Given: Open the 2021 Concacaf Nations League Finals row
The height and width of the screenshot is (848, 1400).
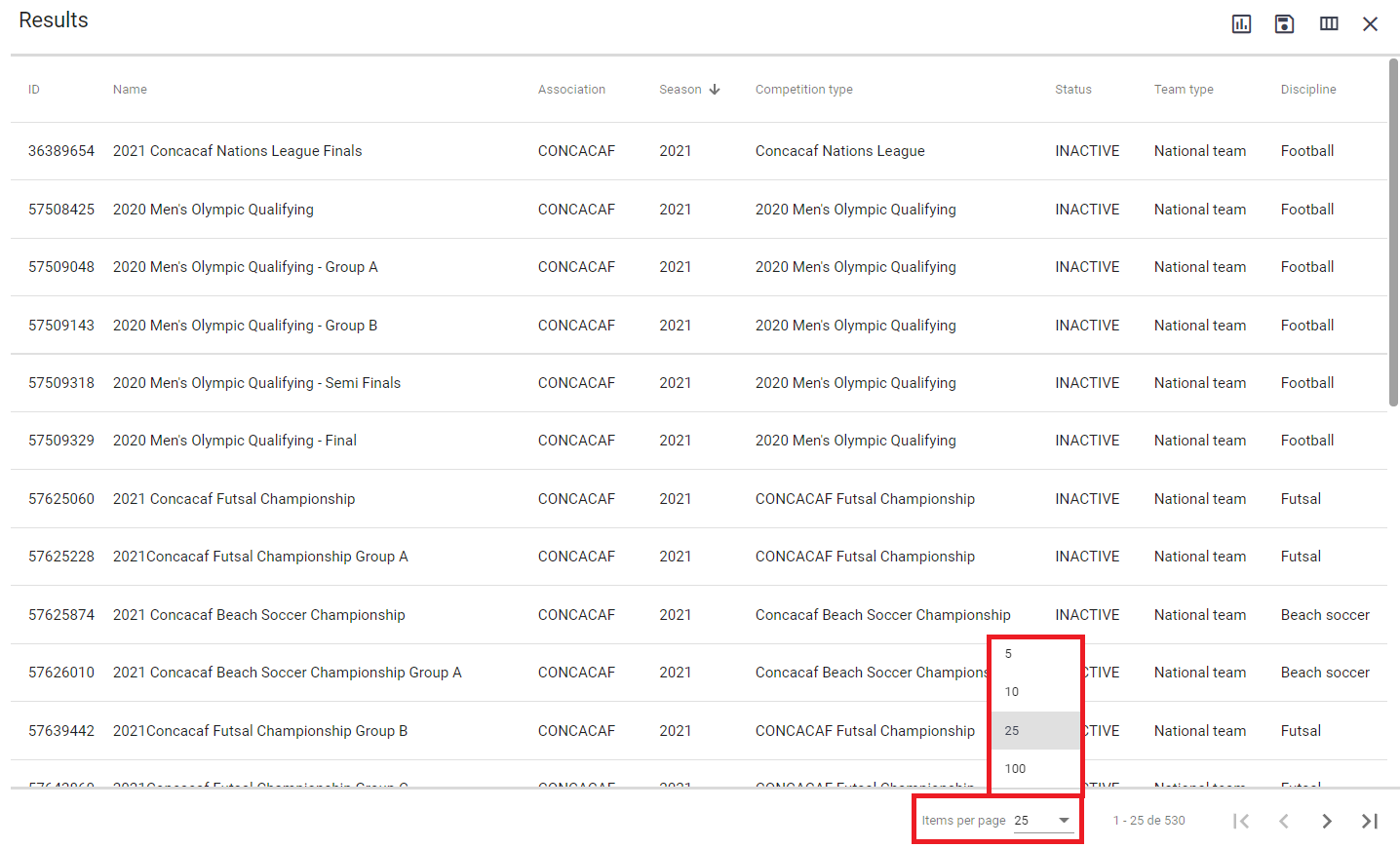Looking at the screenshot, I should pos(237,151).
